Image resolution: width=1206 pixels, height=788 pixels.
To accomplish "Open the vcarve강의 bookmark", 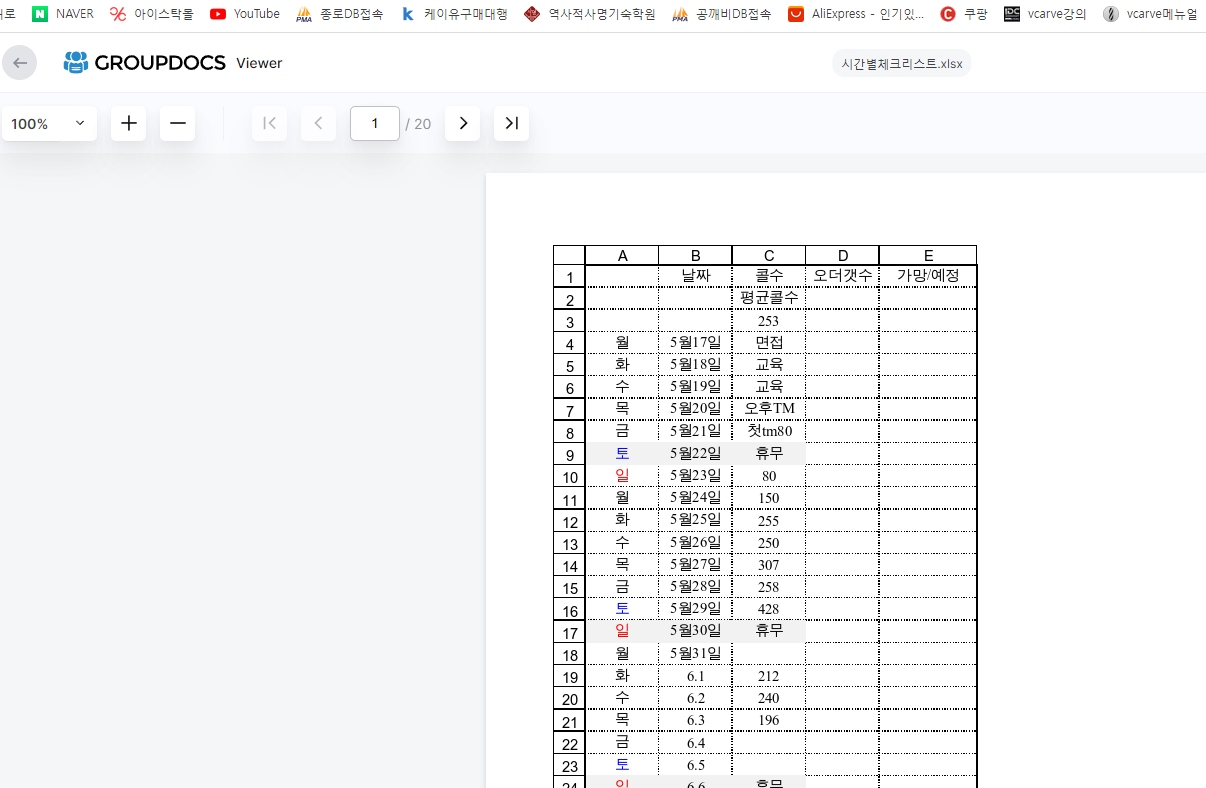I will [1045, 14].
